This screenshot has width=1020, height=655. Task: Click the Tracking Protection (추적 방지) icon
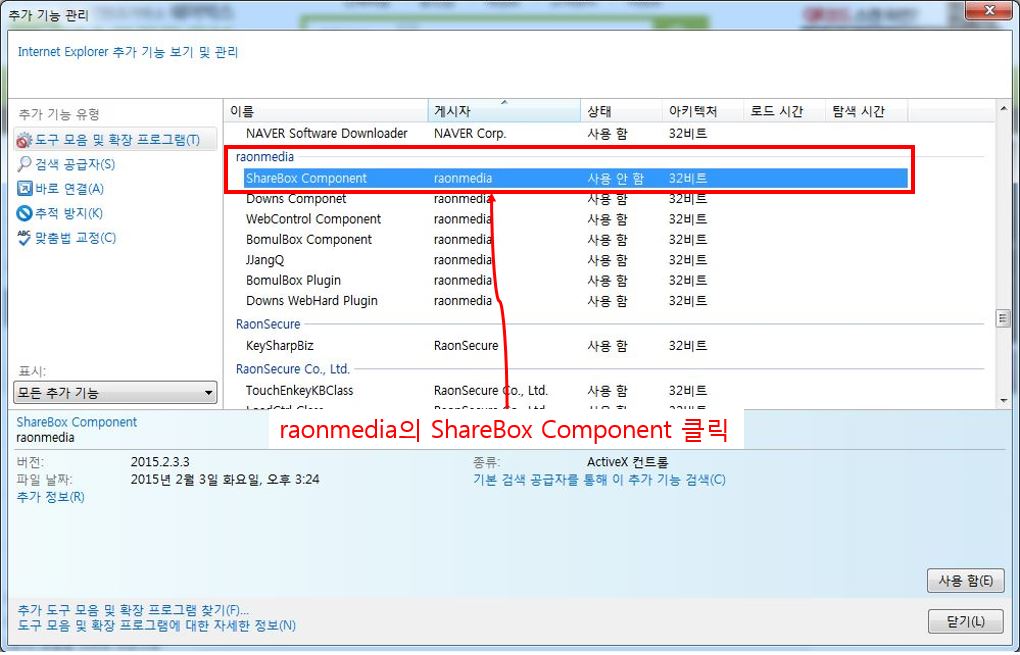click(25, 213)
